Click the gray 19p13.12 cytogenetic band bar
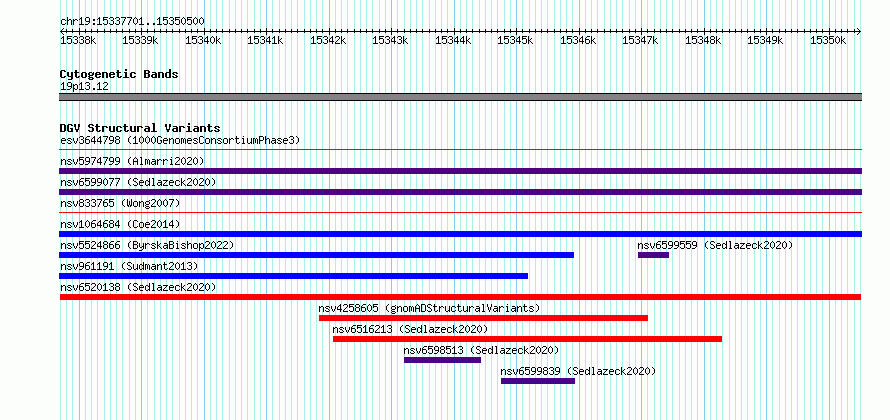The width and height of the screenshot is (890, 420). pyautogui.click(x=460, y=97)
